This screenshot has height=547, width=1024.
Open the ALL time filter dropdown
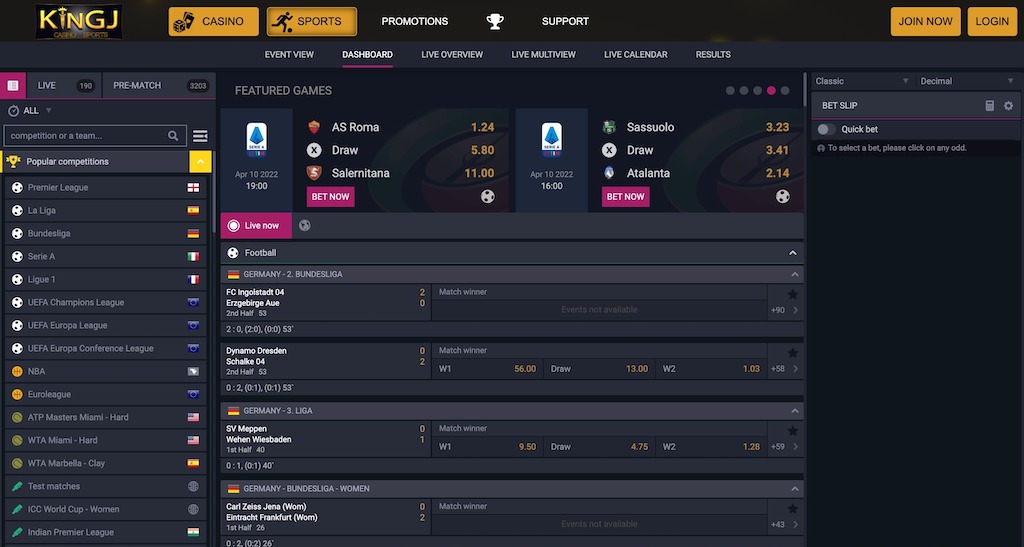pyautogui.click(x=38, y=111)
